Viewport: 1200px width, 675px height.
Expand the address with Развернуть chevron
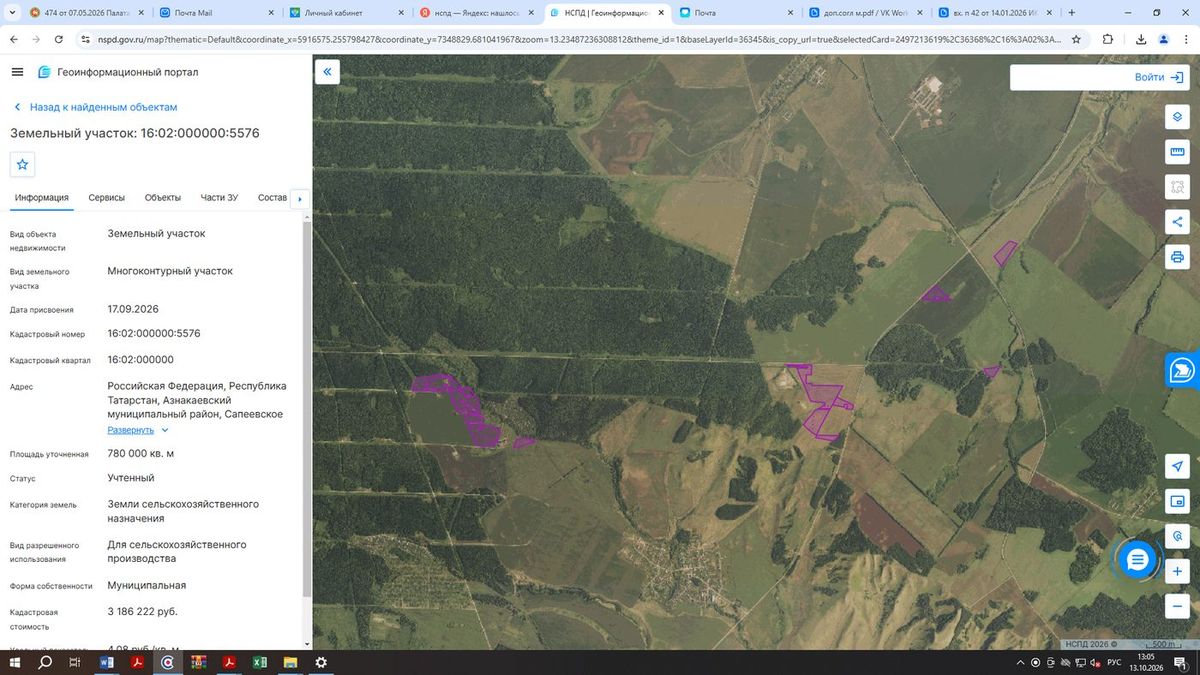pos(138,430)
